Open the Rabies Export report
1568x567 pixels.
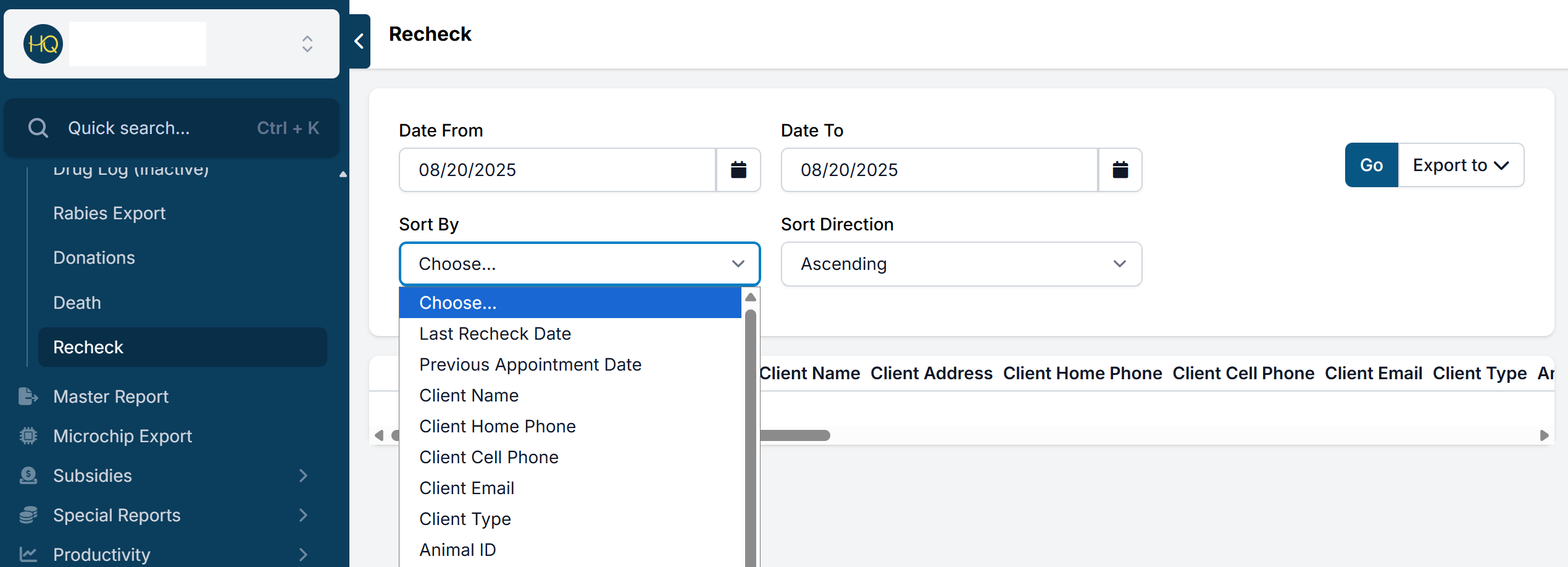[x=109, y=214]
